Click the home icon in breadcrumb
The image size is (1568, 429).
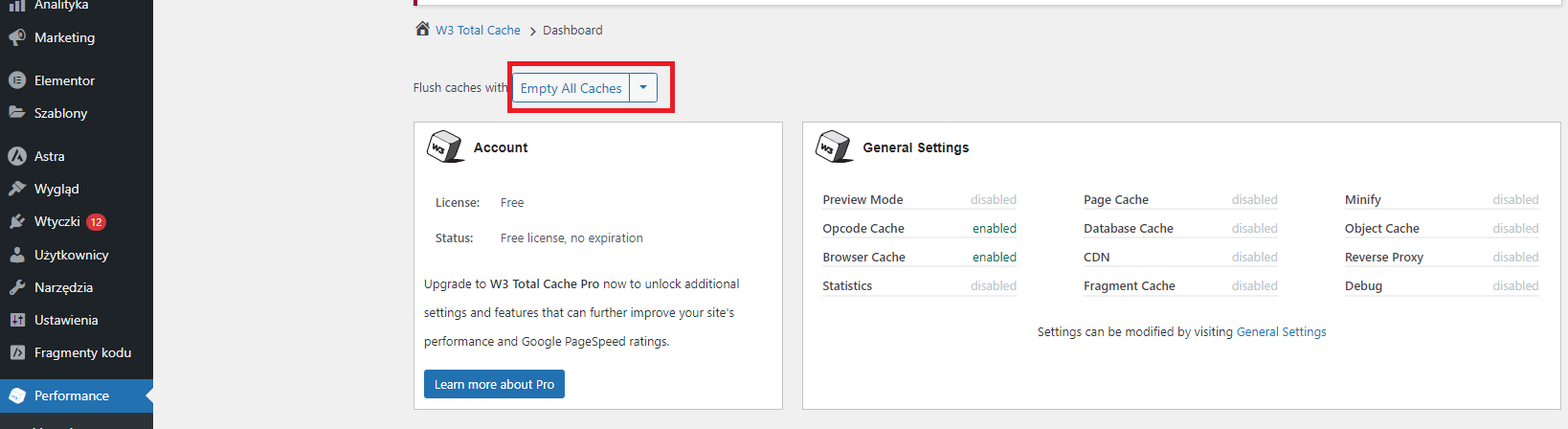[422, 29]
